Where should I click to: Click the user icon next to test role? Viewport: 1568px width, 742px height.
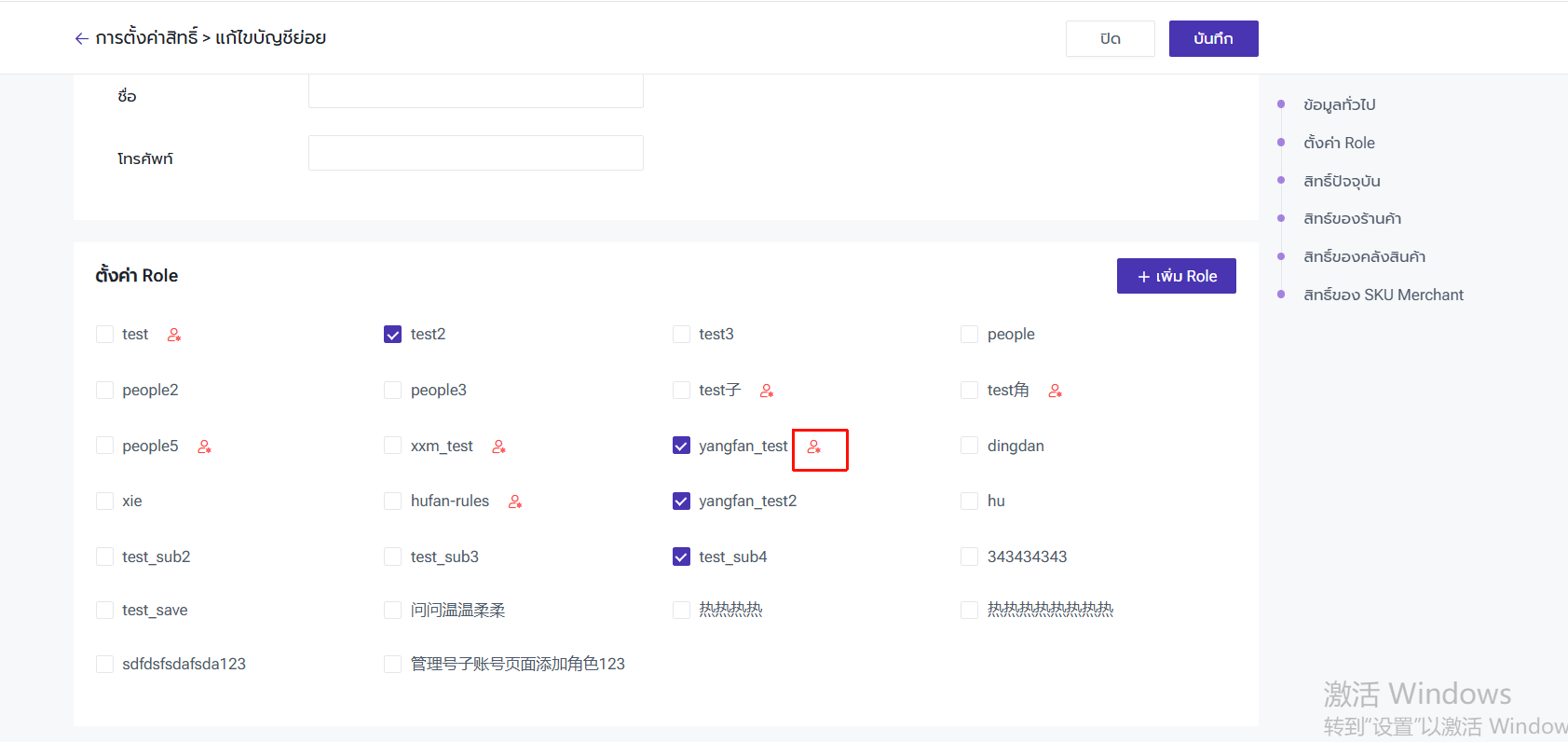pos(174,335)
